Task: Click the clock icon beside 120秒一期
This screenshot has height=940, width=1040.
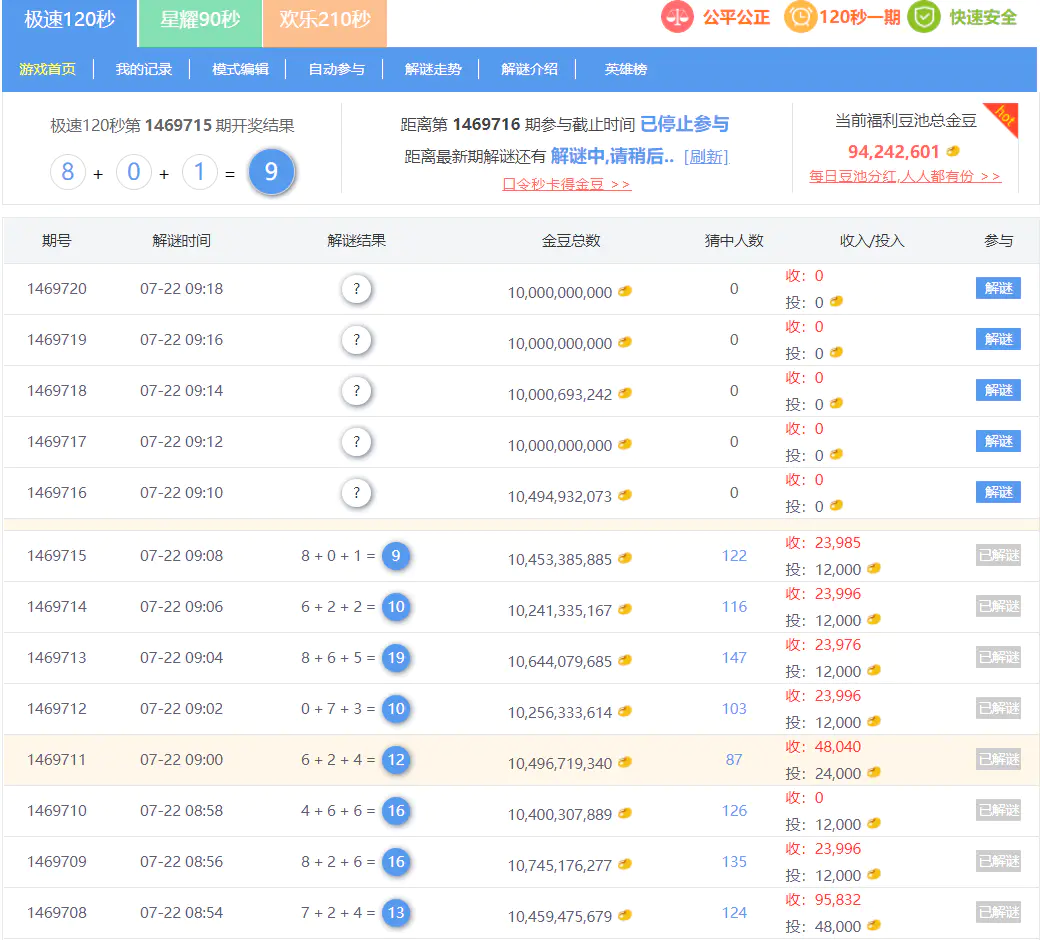Action: tap(799, 17)
